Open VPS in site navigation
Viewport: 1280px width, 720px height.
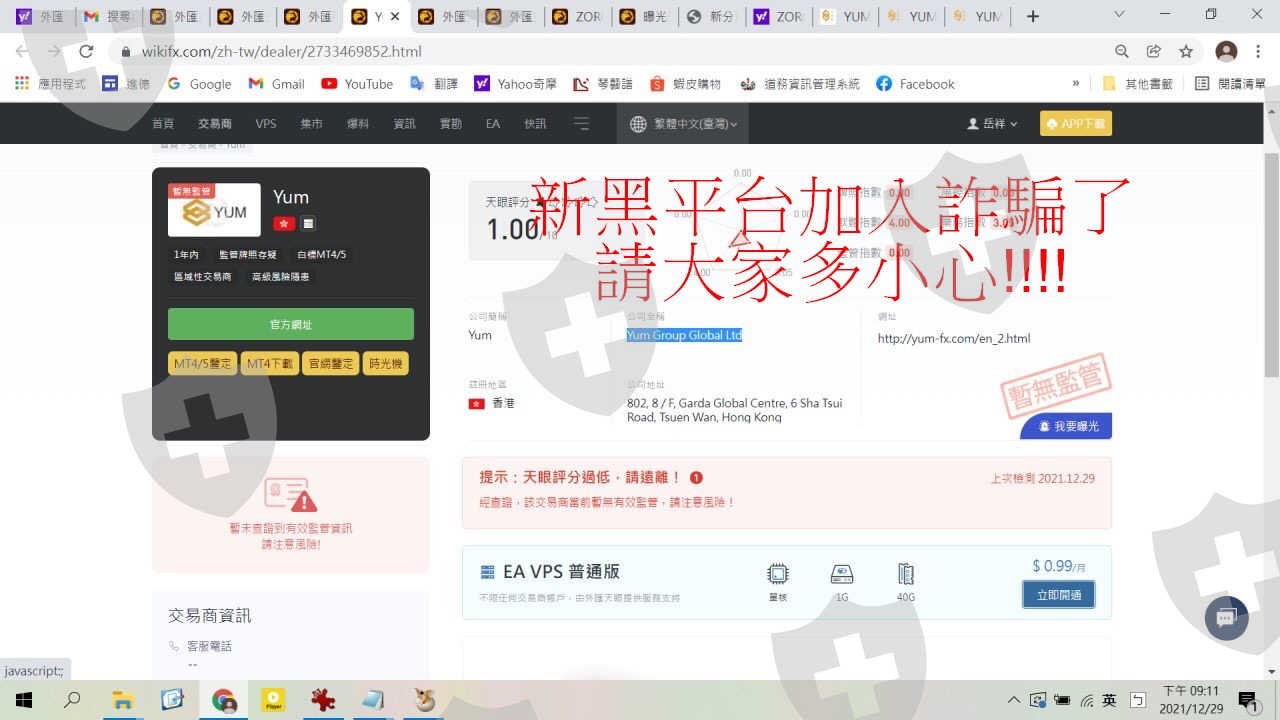(x=266, y=124)
